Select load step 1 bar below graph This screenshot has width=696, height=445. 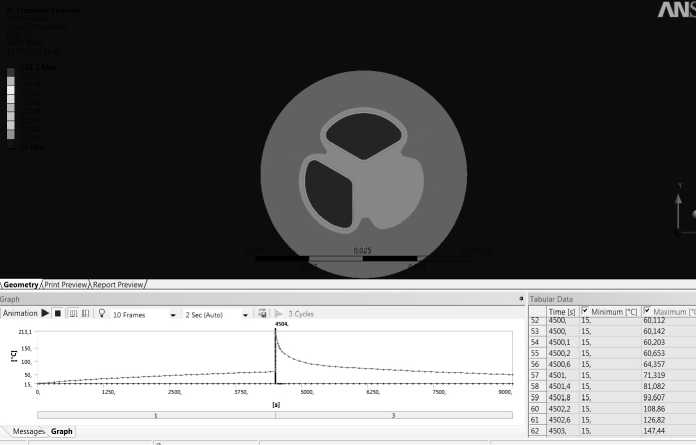point(156,415)
